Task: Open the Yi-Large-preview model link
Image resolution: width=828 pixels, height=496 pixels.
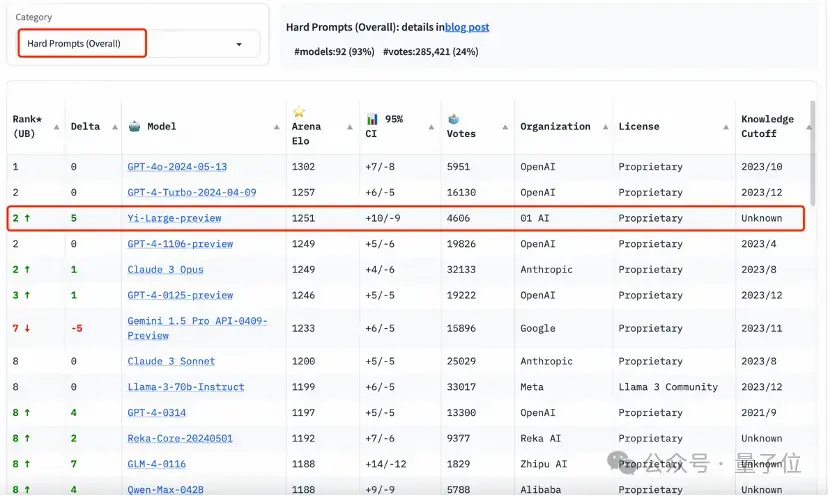Action: click(x=174, y=218)
